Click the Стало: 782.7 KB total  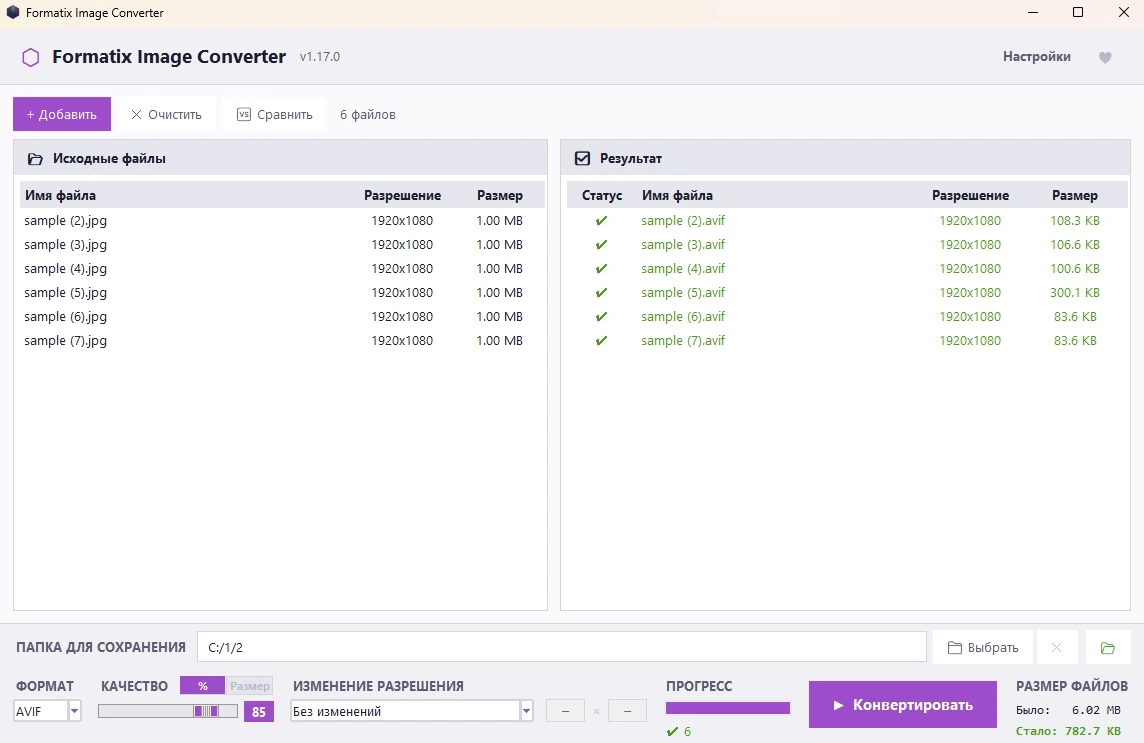[1068, 731]
